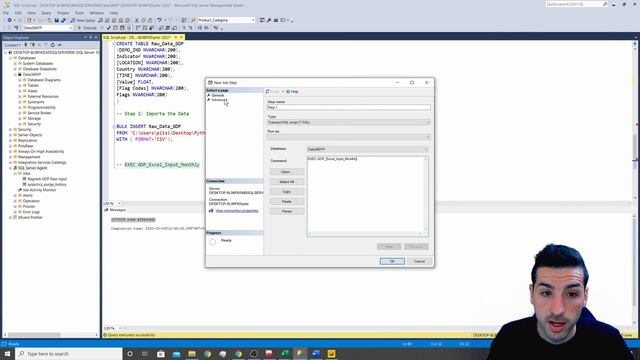Select the Error Logs folder
This screenshot has height=360, width=640.
coord(31,212)
